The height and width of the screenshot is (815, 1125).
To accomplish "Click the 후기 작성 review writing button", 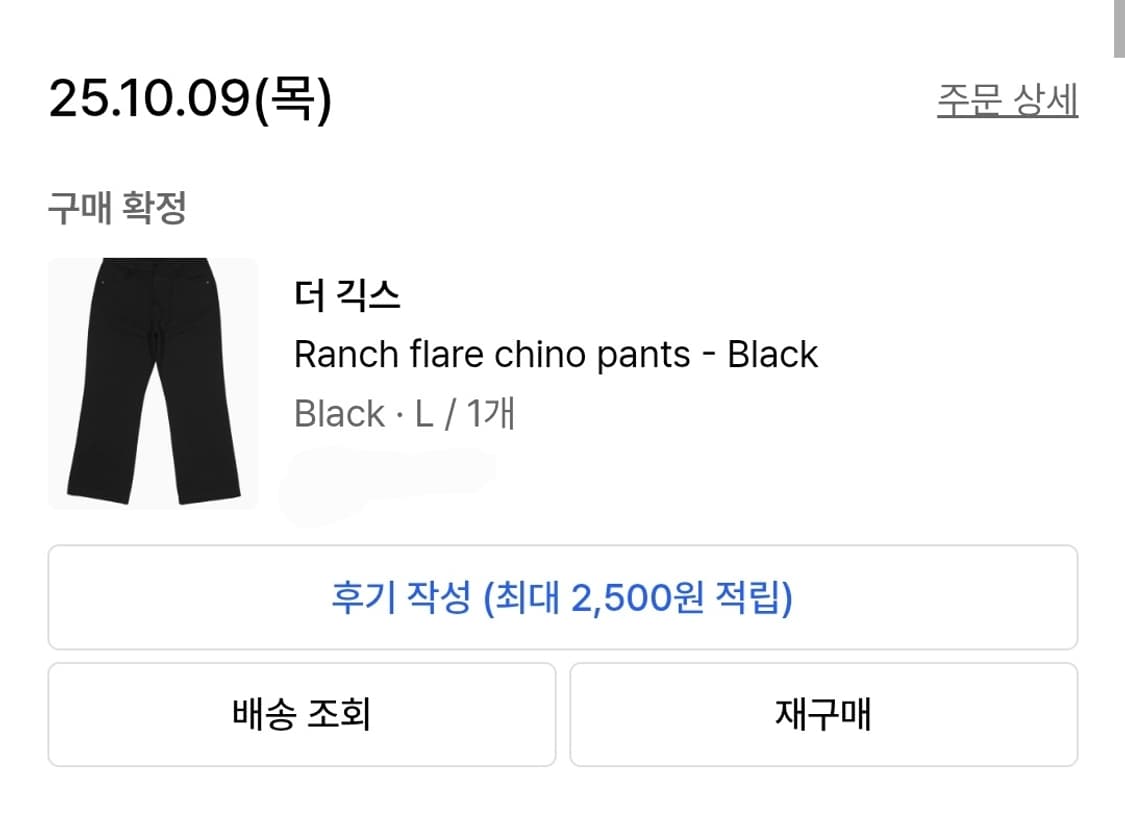I will pos(562,598).
